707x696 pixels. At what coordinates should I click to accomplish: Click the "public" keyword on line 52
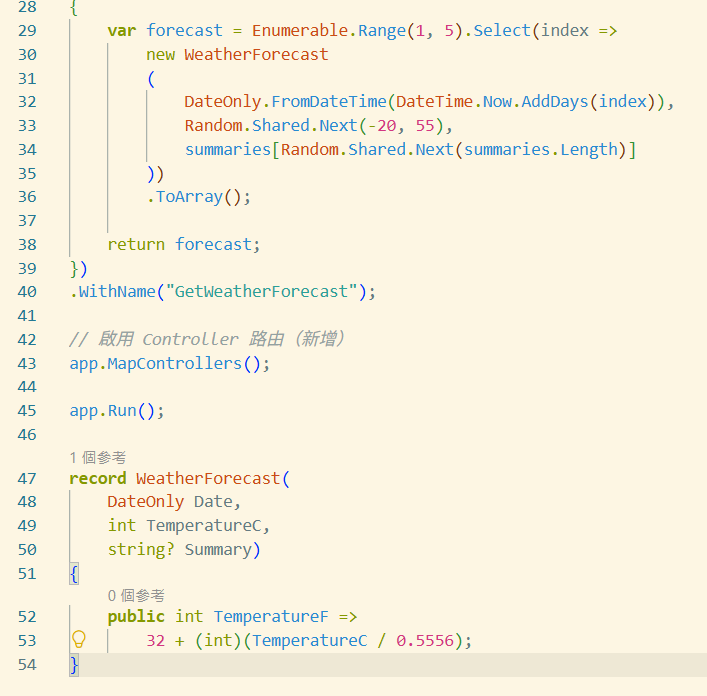[x=136, y=617]
